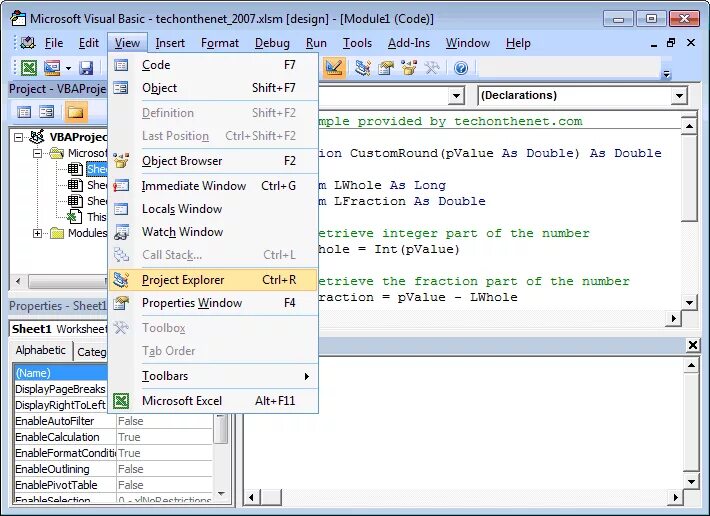The width and height of the screenshot is (710, 516).
Task: Switch to the Alphabetic properties tab
Action: coord(41,350)
